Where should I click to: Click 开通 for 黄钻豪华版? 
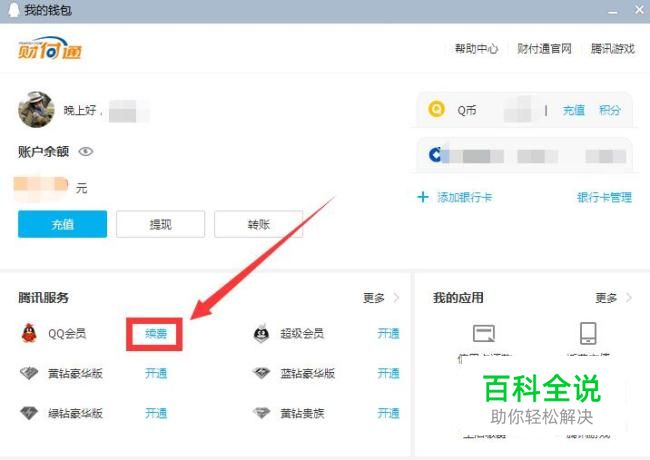[156, 373]
